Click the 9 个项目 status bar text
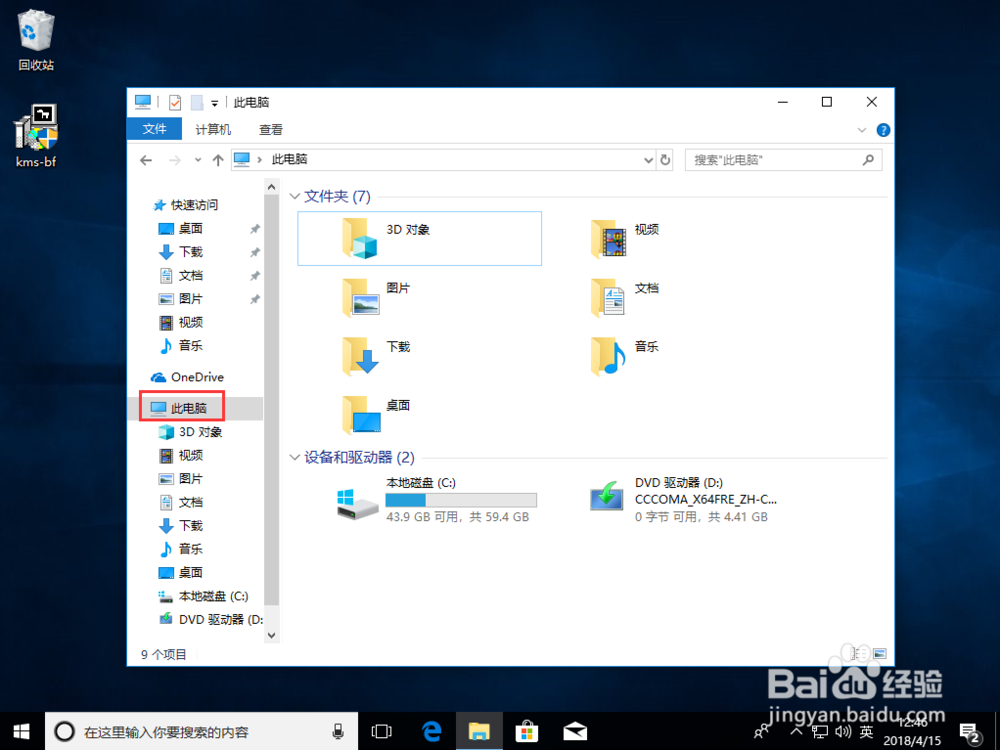Screen dimensions: 1000x750 click(x=164, y=654)
